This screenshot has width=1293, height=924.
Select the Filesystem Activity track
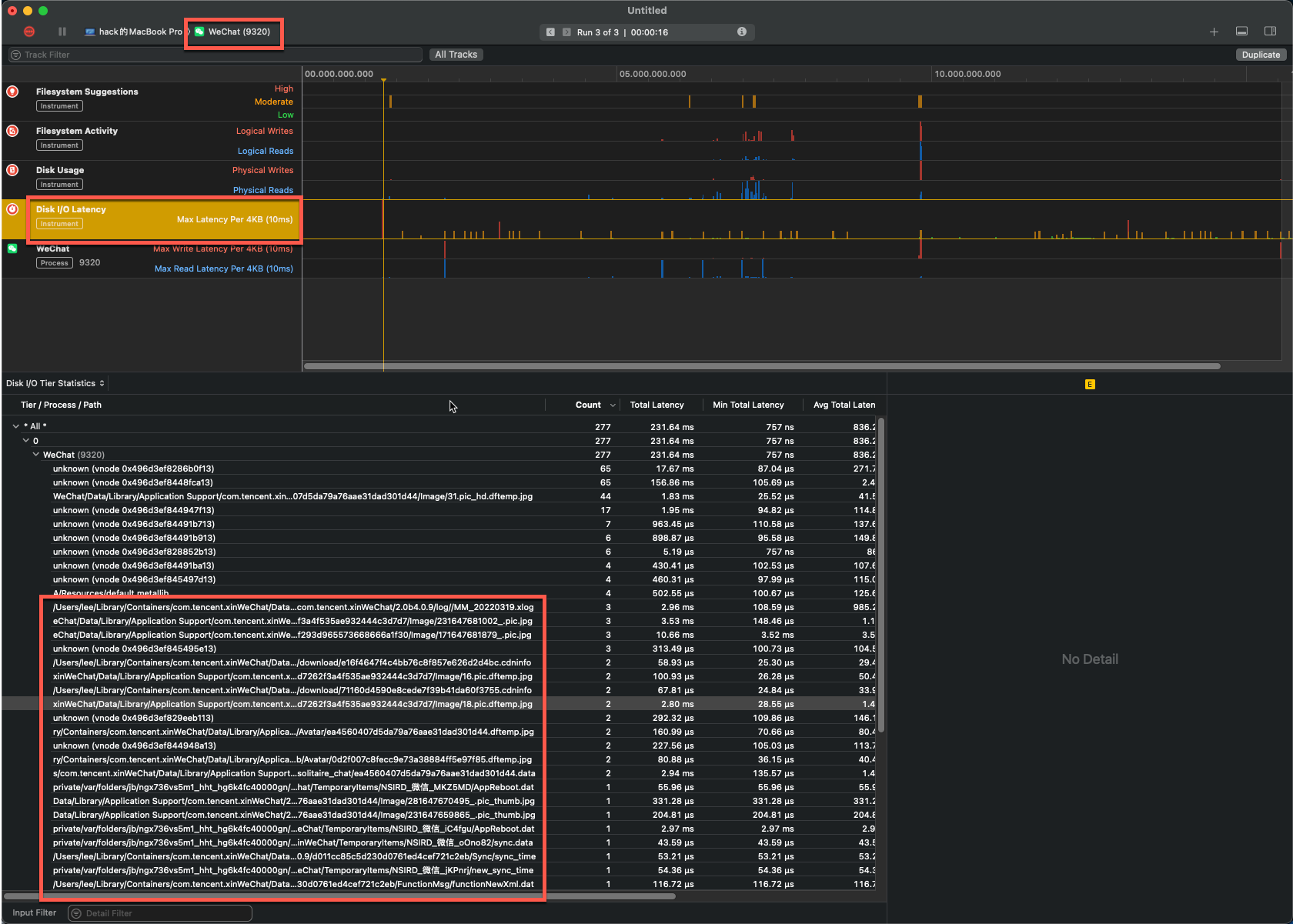pyautogui.click(x=152, y=141)
